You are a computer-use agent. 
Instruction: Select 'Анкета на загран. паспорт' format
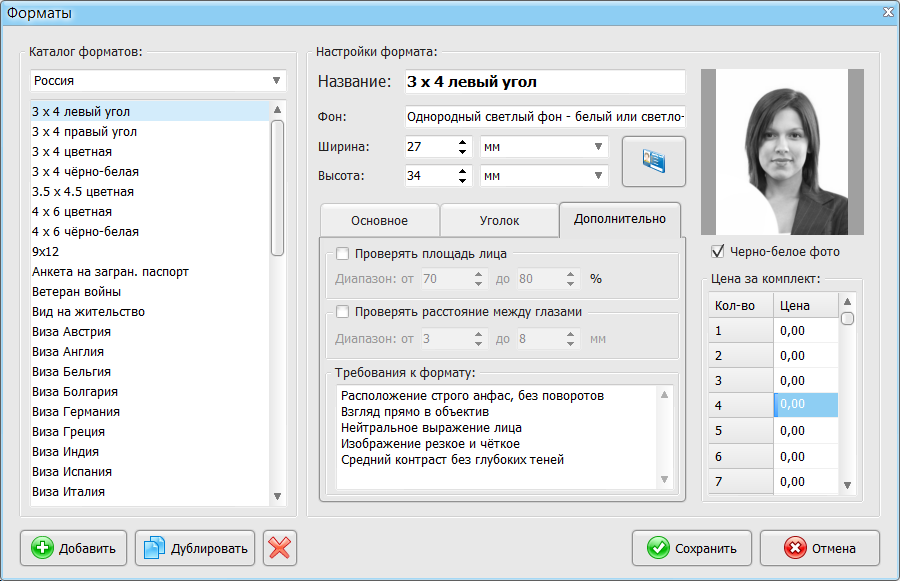(x=150, y=272)
